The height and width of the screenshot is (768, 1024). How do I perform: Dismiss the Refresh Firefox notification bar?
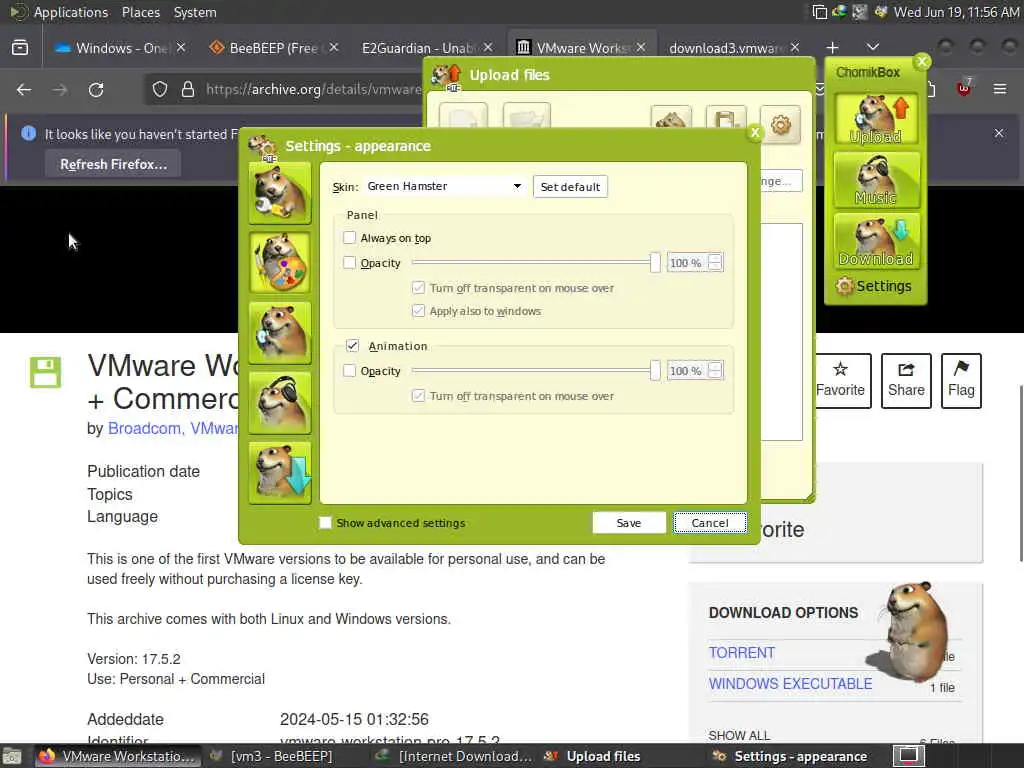point(999,133)
